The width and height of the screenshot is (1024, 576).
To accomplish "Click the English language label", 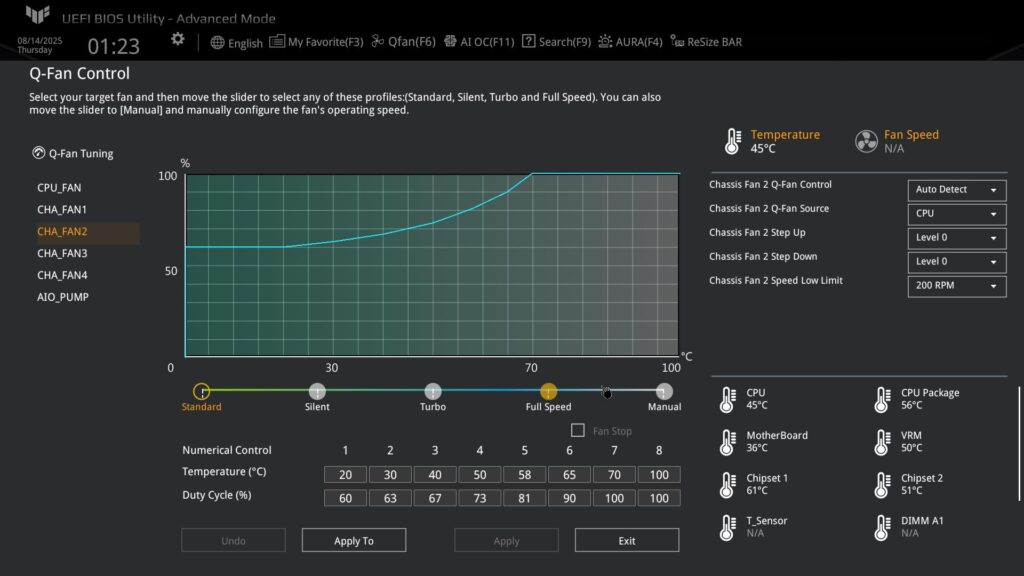I will tap(246, 43).
